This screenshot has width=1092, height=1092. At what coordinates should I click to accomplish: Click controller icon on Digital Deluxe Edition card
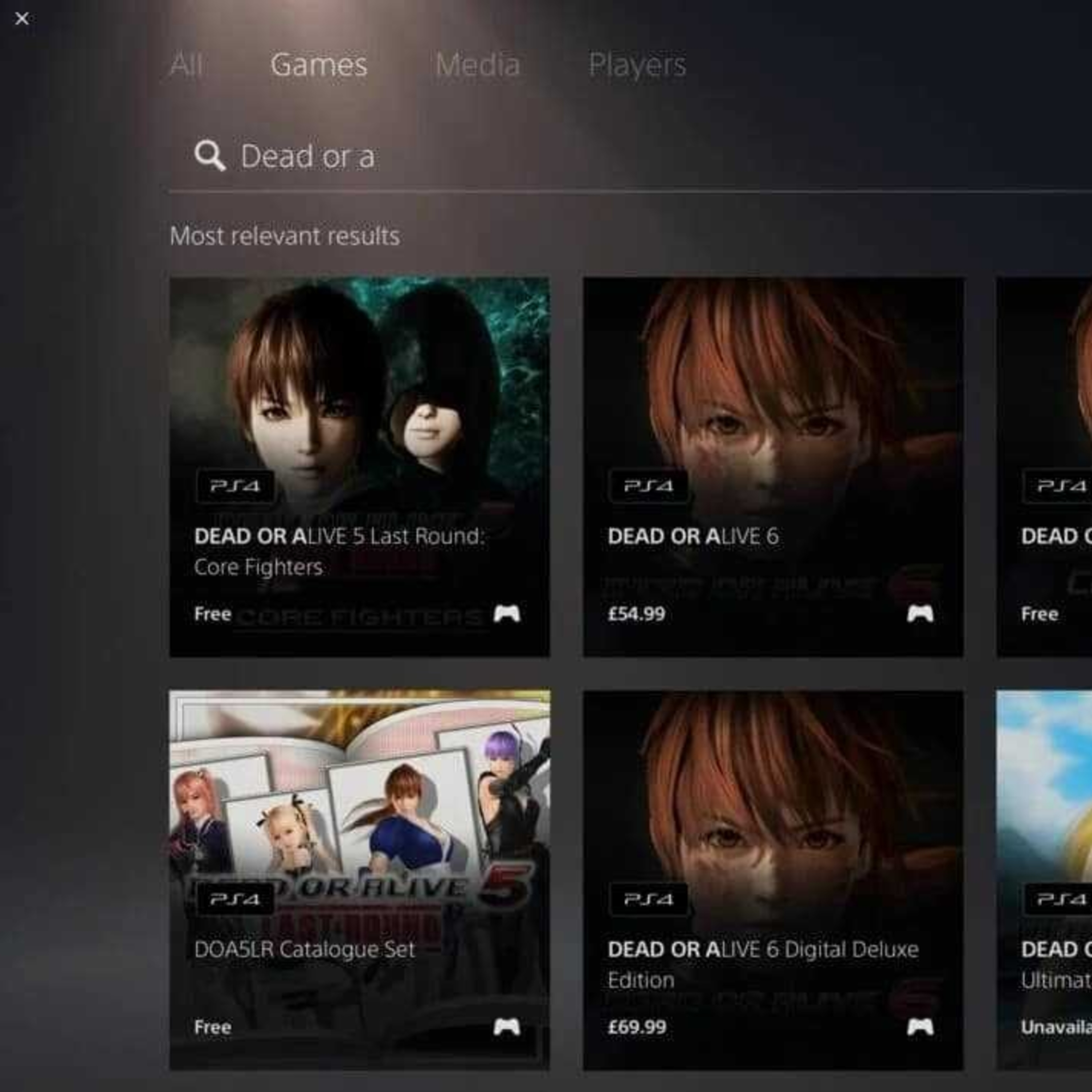click(921, 1026)
